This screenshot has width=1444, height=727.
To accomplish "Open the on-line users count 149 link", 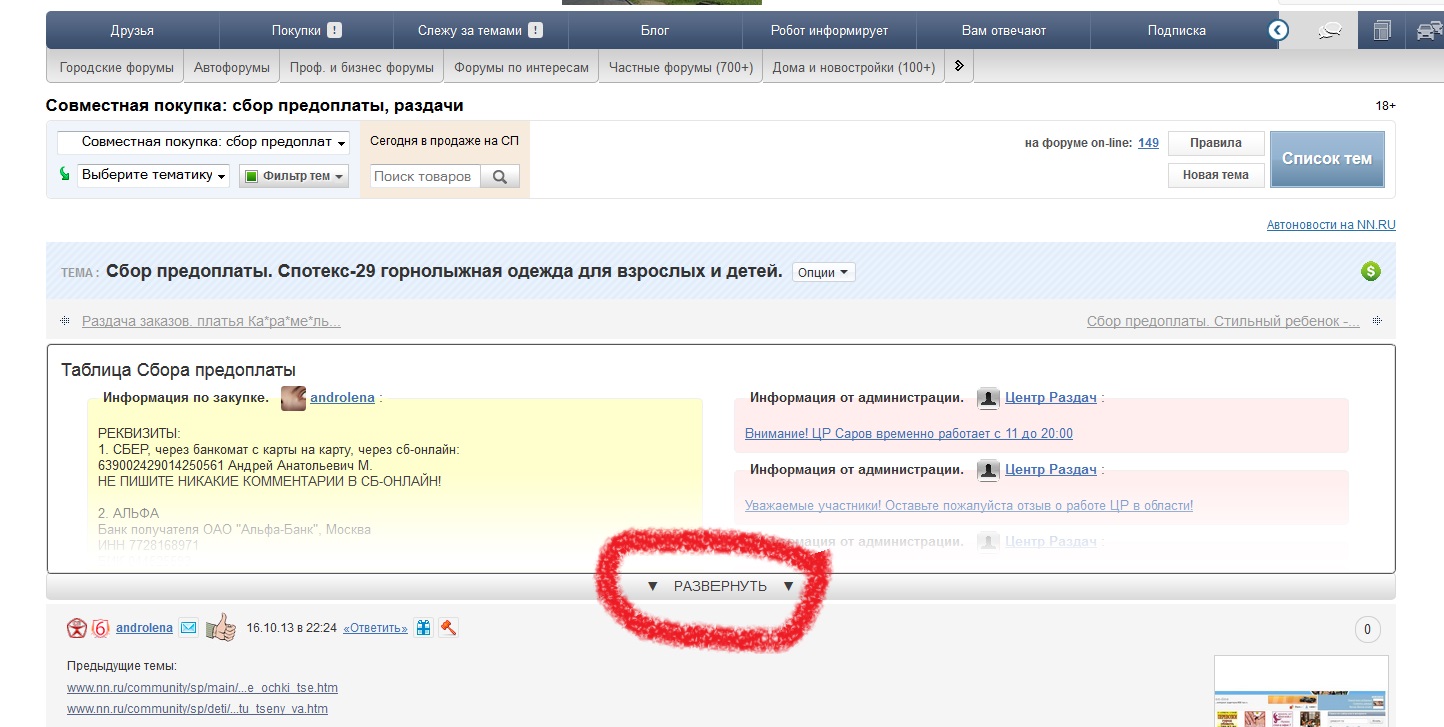I will tap(1148, 143).
